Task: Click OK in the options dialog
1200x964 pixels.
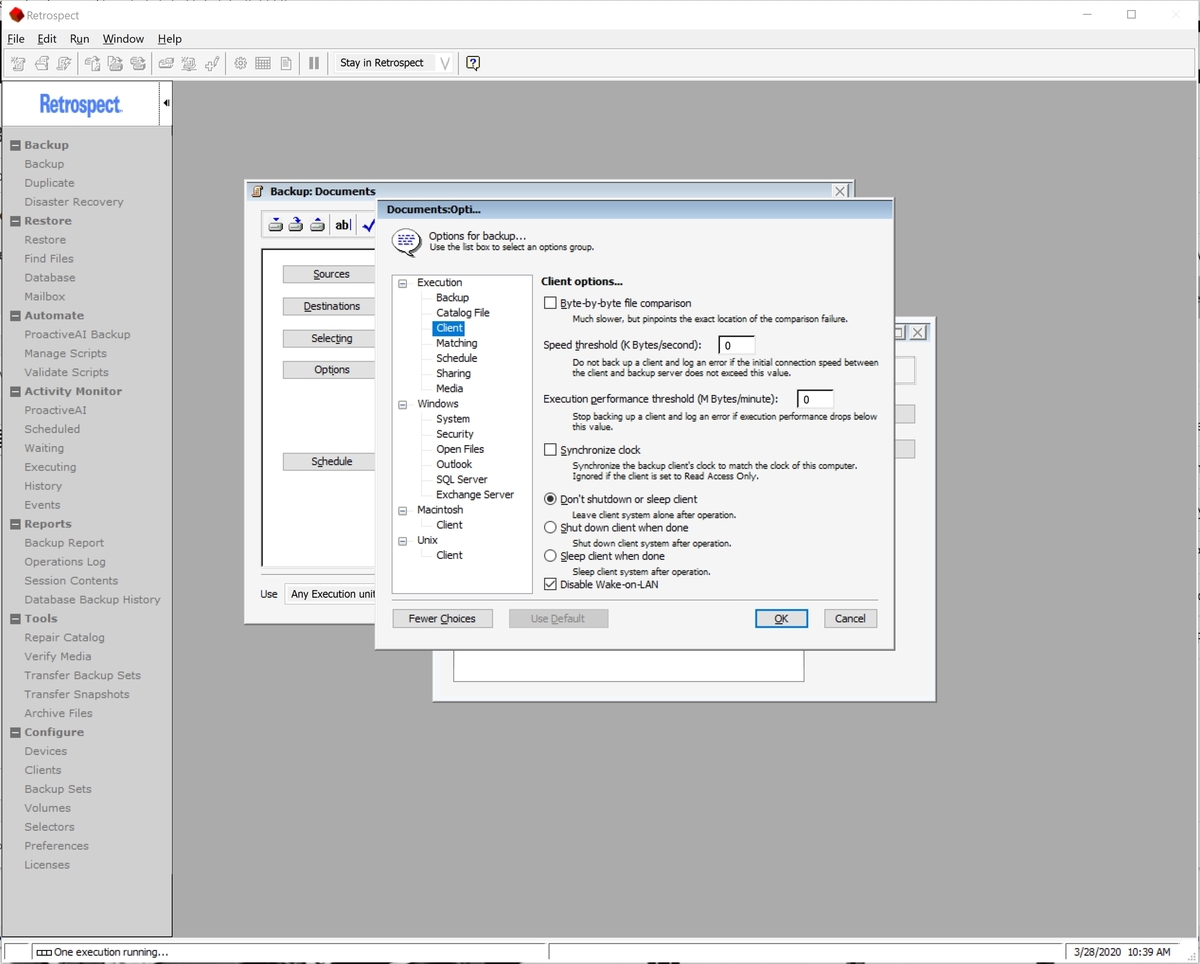Action: click(x=781, y=619)
